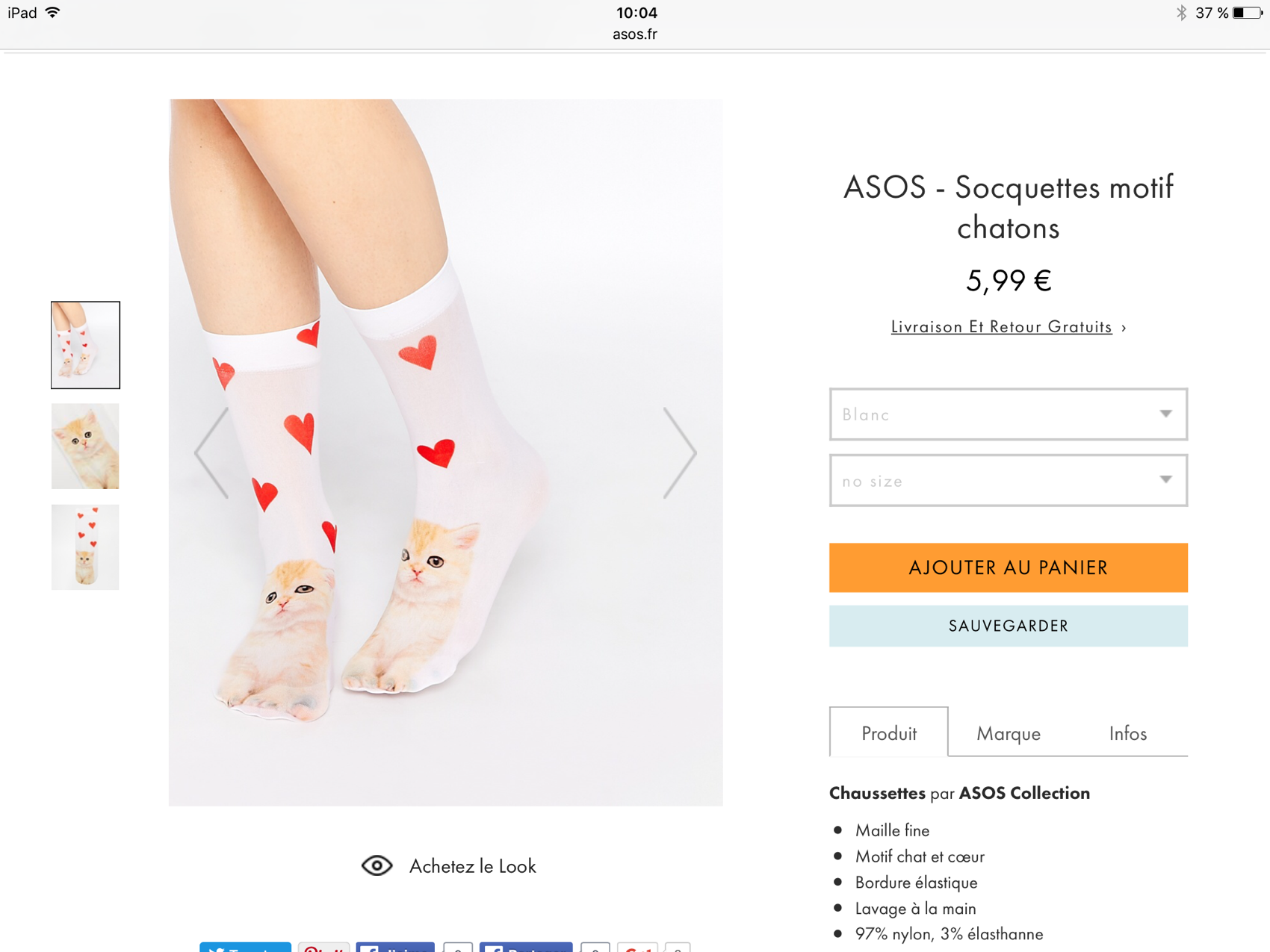Switch to the Marque tab
Viewport: 1270px width, 952px height.
[x=1008, y=733]
